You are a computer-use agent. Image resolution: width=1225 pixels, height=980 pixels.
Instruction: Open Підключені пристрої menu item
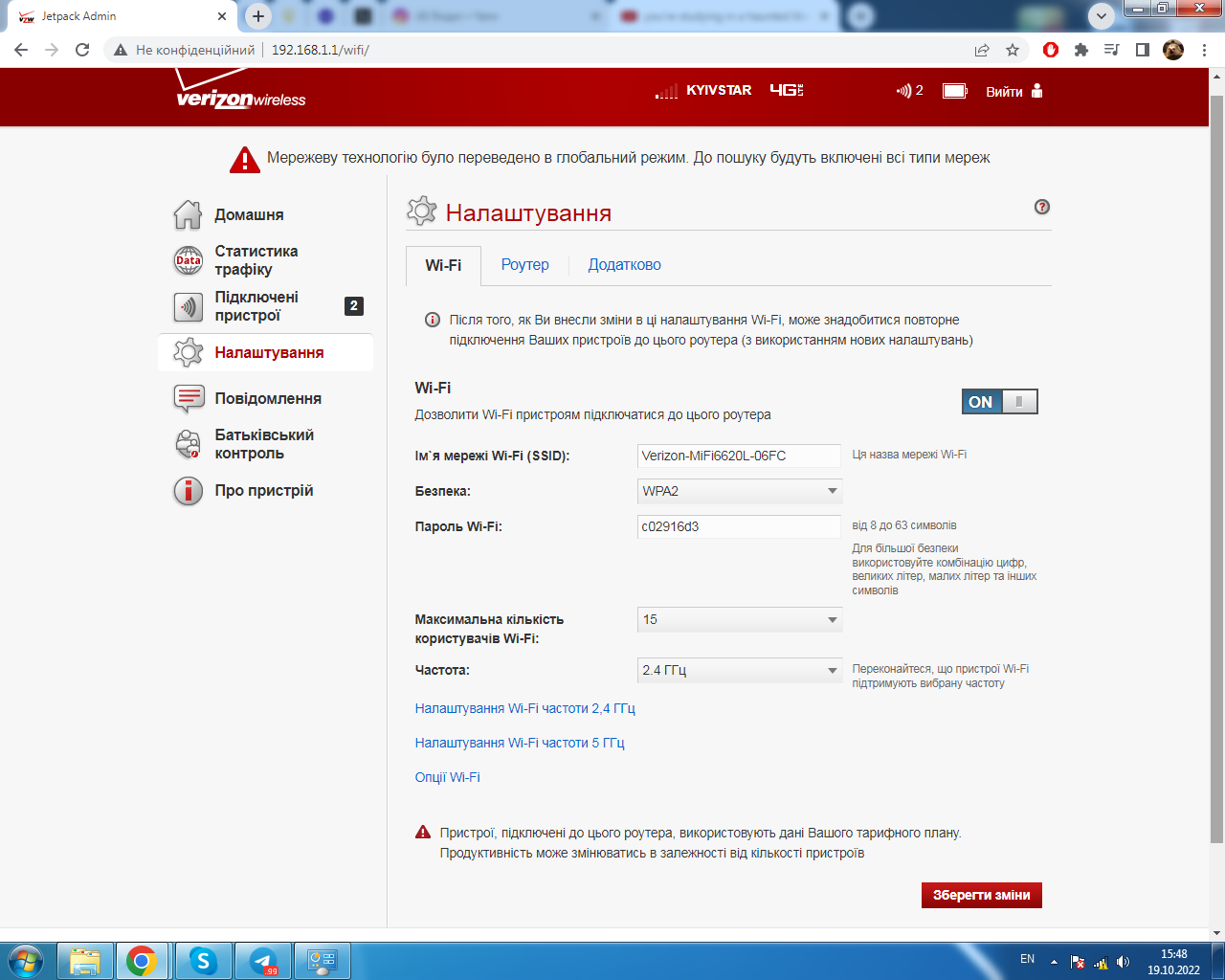tap(256, 306)
